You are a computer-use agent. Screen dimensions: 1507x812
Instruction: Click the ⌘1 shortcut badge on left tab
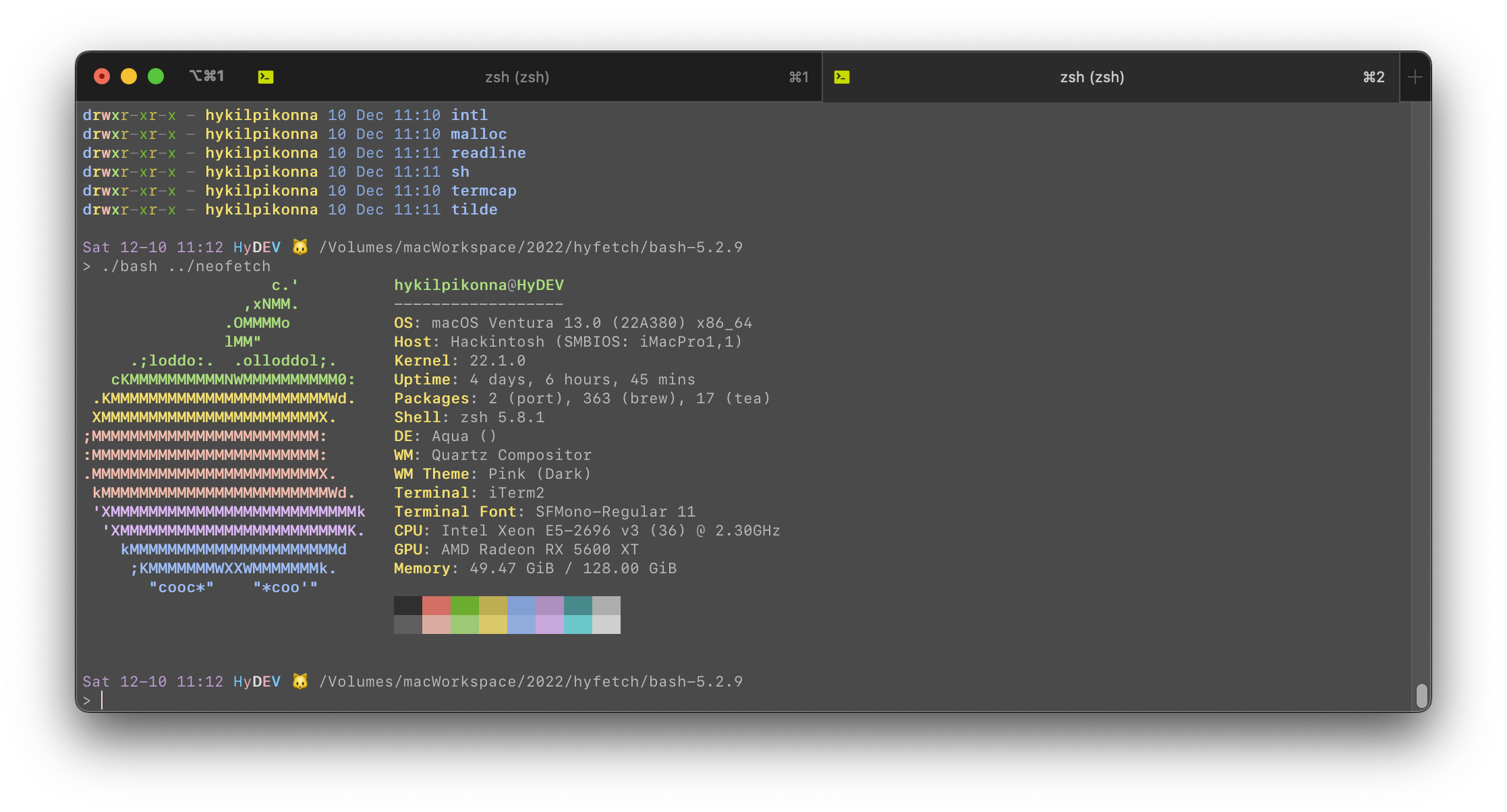[x=799, y=77]
